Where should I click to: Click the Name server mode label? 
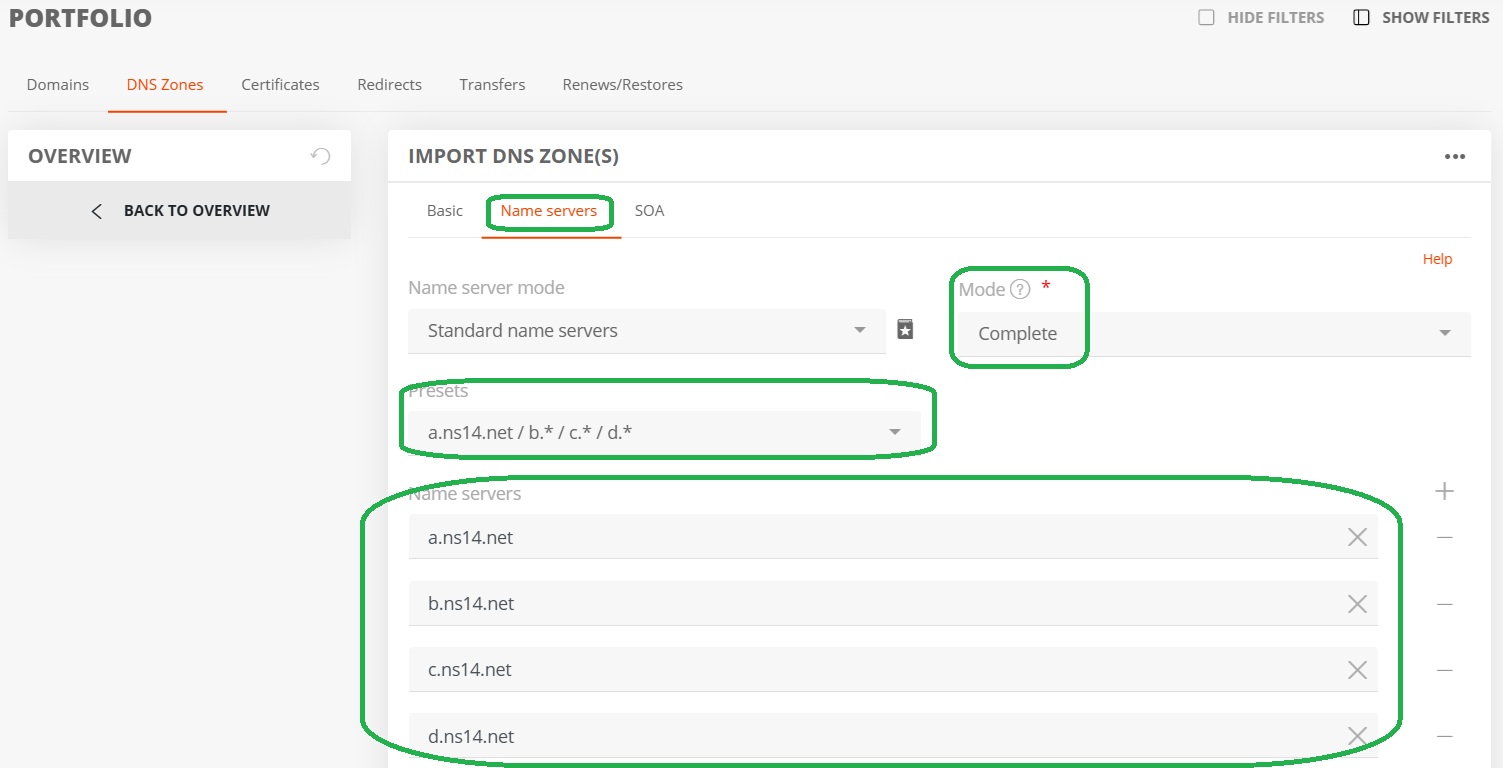click(486, 288)
